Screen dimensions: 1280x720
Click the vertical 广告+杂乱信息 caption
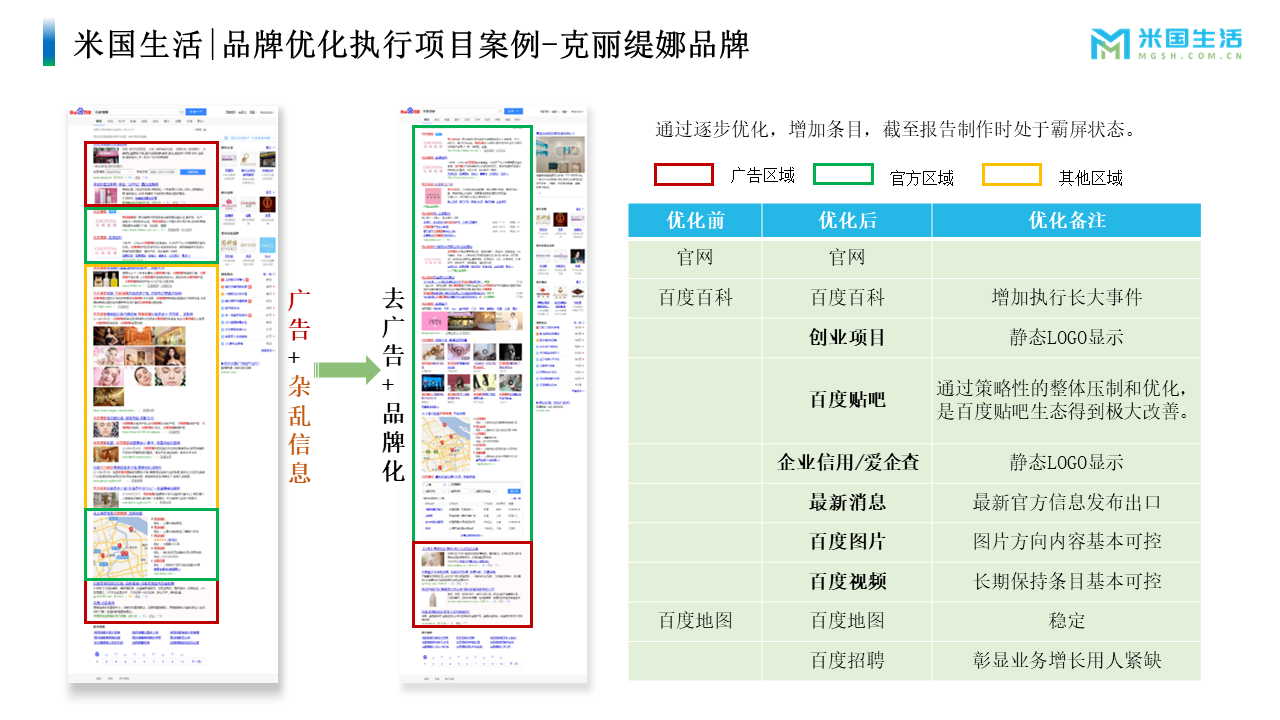point(299,386)
